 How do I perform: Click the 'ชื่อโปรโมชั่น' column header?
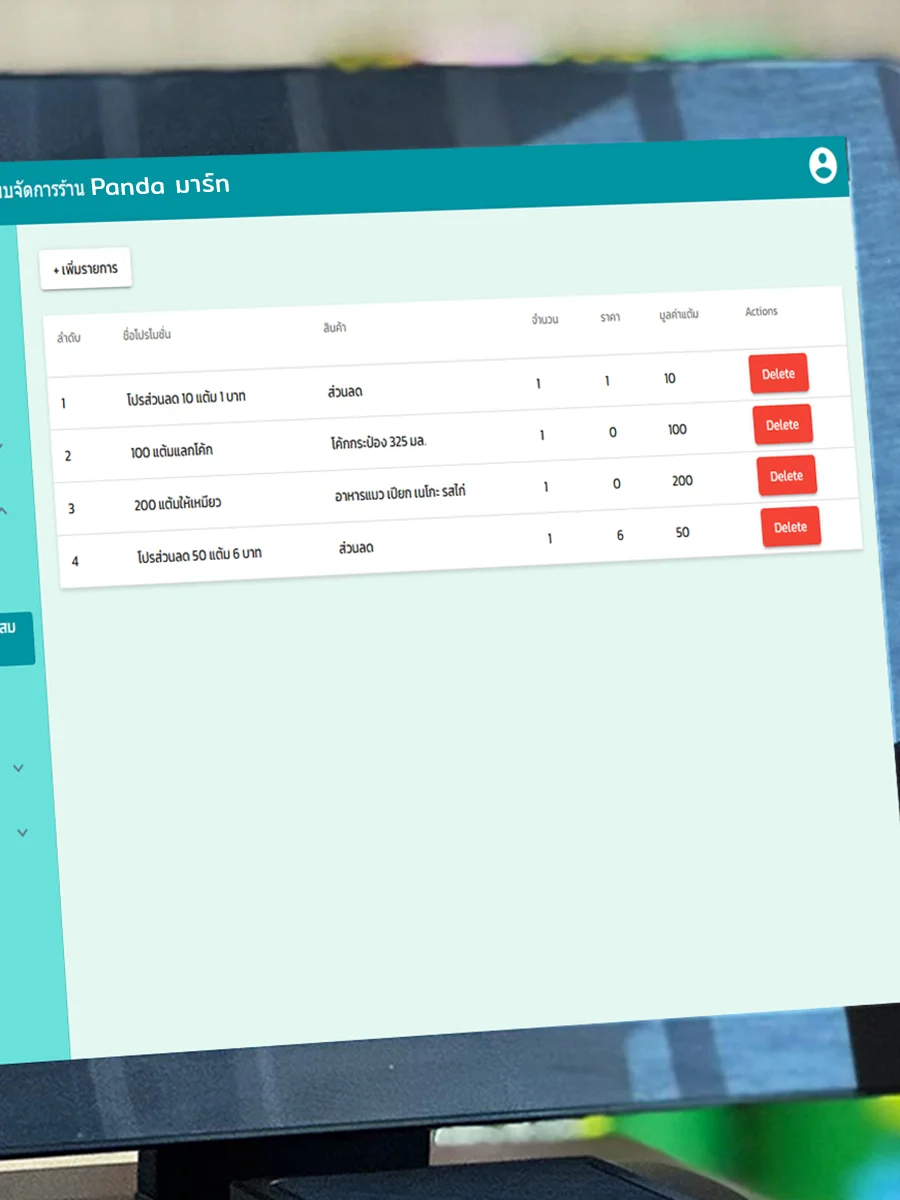coord(146,335)
